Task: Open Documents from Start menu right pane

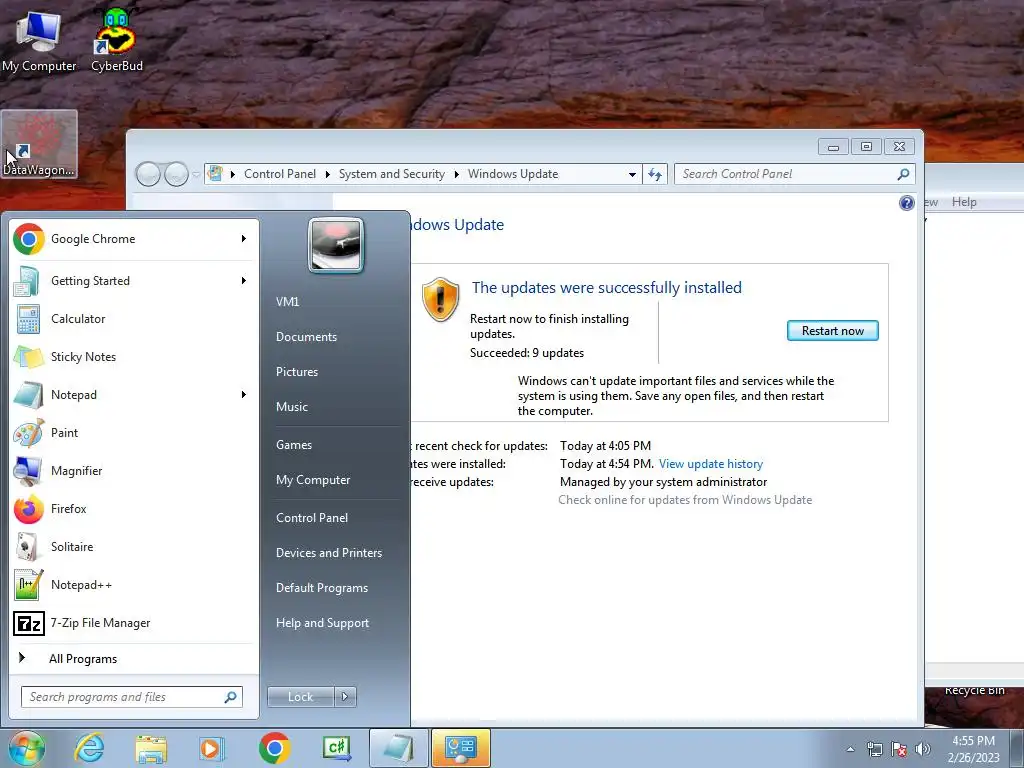Action: click(306, 337)
